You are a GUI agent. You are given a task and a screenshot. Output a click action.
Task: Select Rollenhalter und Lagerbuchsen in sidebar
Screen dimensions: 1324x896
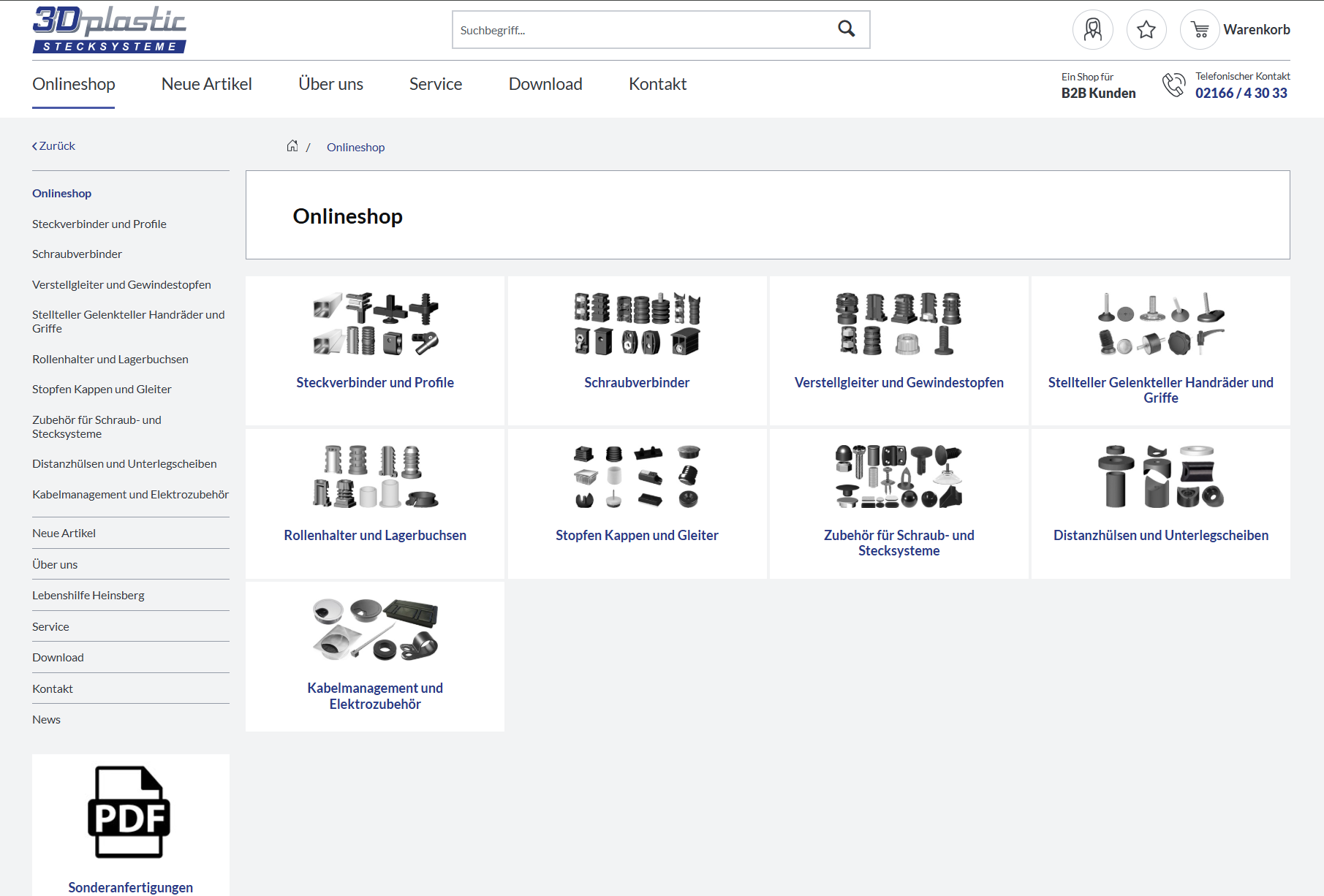(110, 360)
